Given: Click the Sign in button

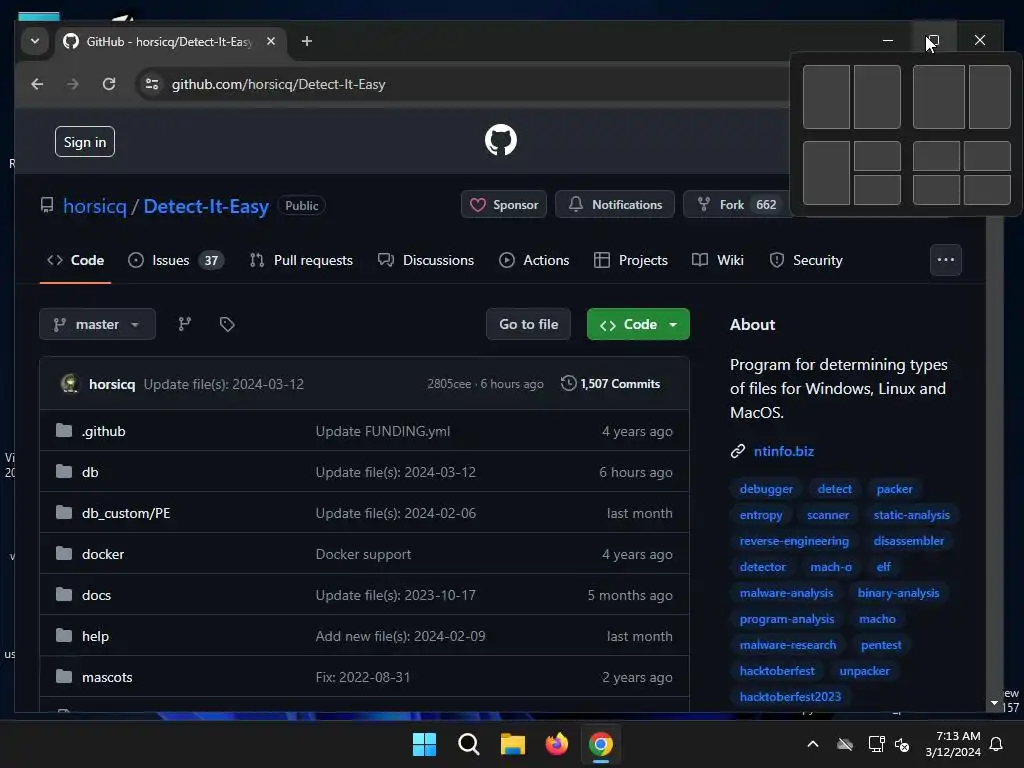Looking at the screenshot, I should (85, 142).
